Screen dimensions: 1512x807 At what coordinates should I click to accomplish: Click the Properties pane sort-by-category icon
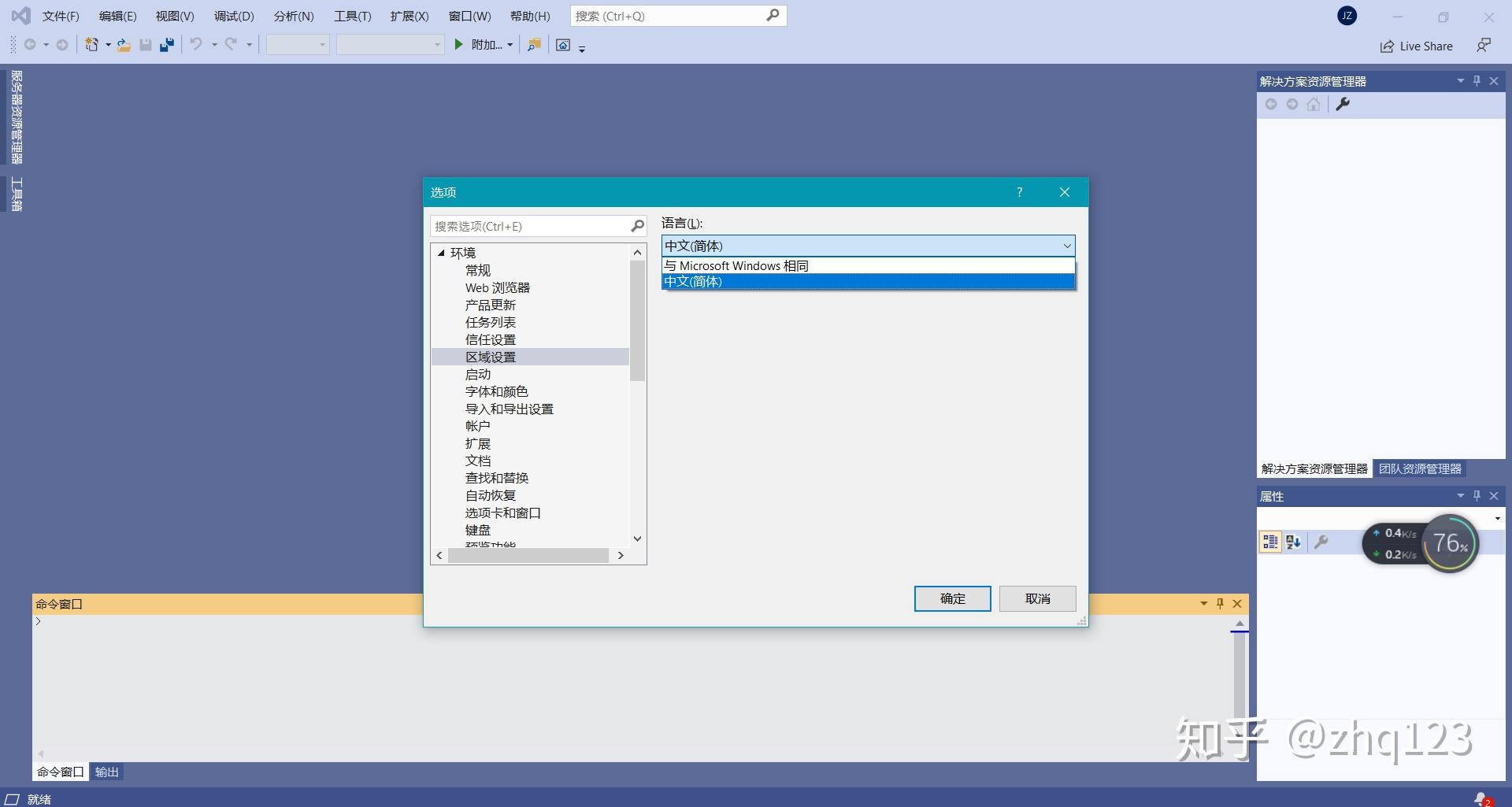point(1269,542)
